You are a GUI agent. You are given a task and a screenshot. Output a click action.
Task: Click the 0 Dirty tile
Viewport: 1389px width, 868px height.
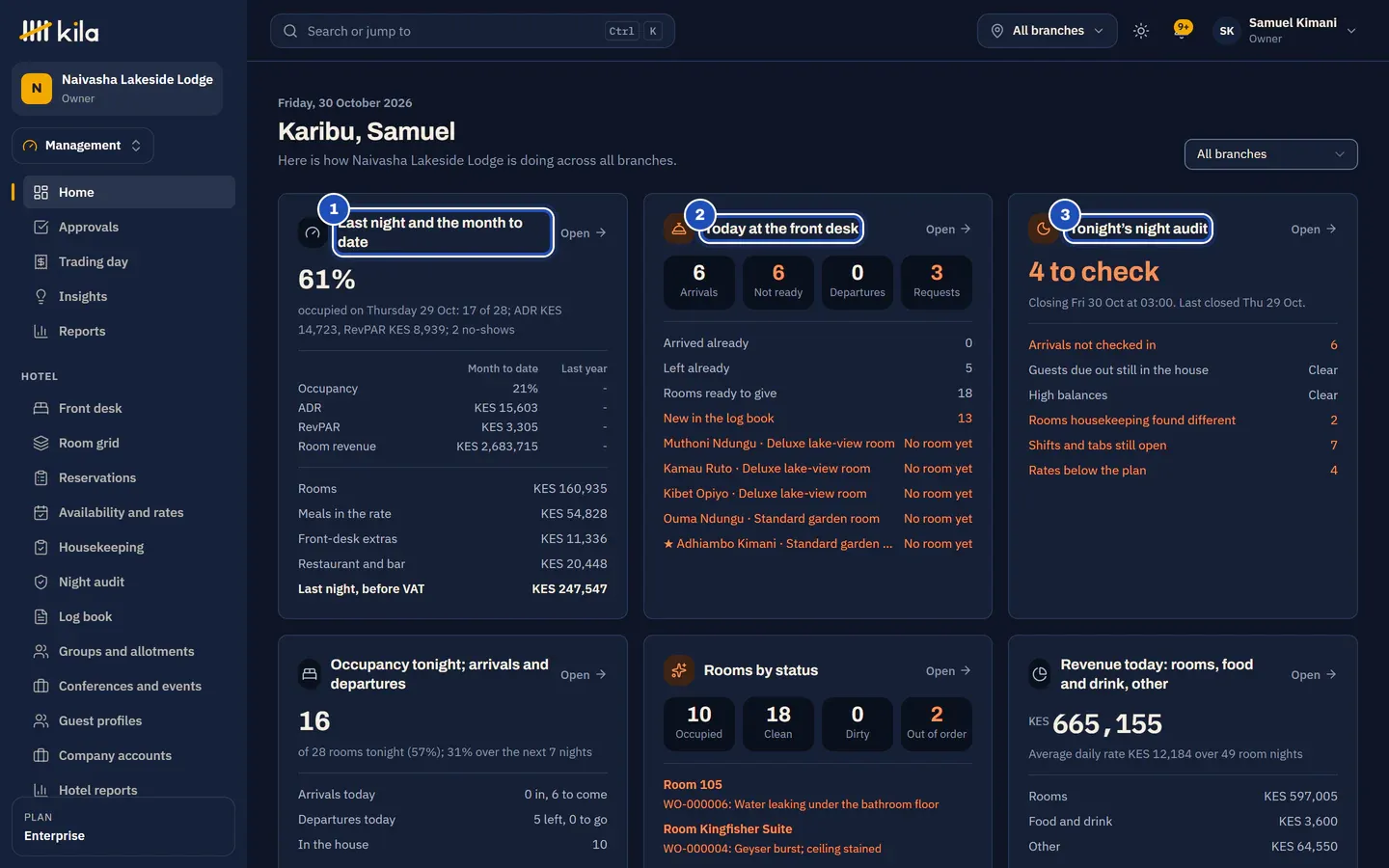858,723
